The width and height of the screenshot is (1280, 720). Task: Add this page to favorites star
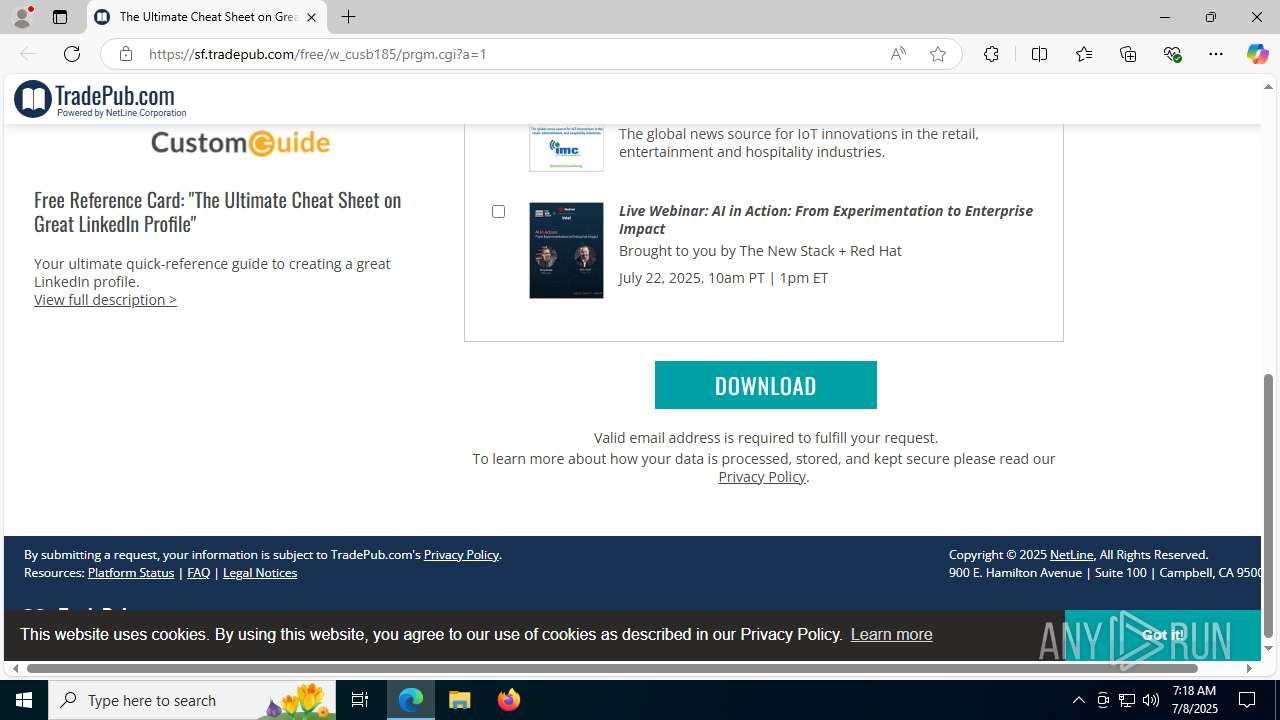[x=938, y=54]
